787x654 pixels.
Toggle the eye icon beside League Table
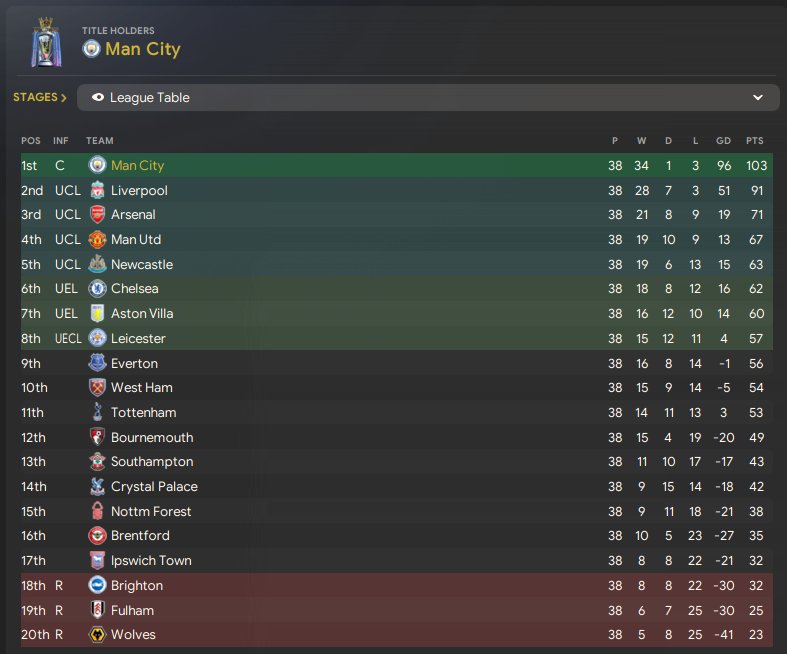click(98, 97)
